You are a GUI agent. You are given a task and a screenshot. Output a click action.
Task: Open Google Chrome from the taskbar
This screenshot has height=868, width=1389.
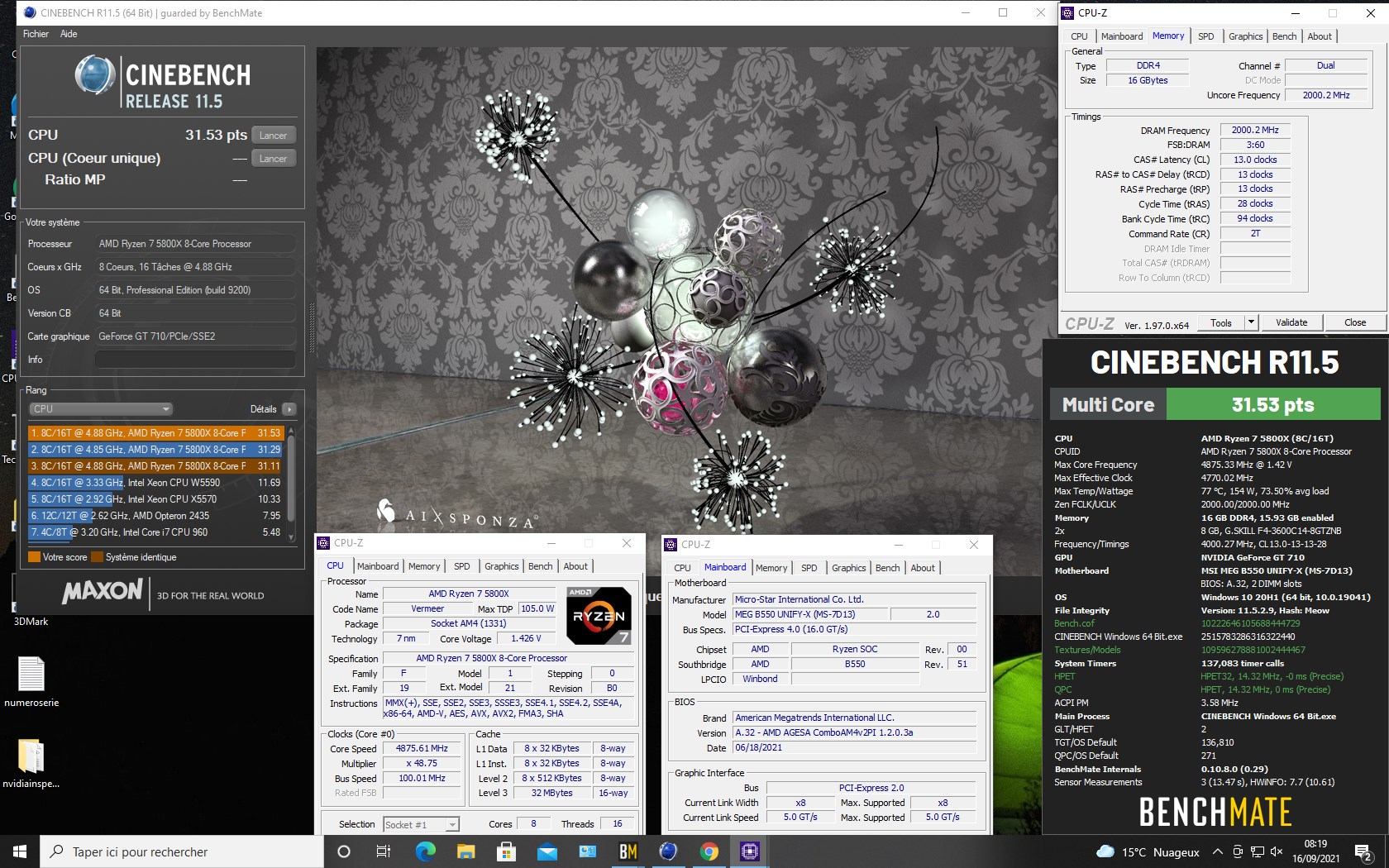click(x=709, y=851)
